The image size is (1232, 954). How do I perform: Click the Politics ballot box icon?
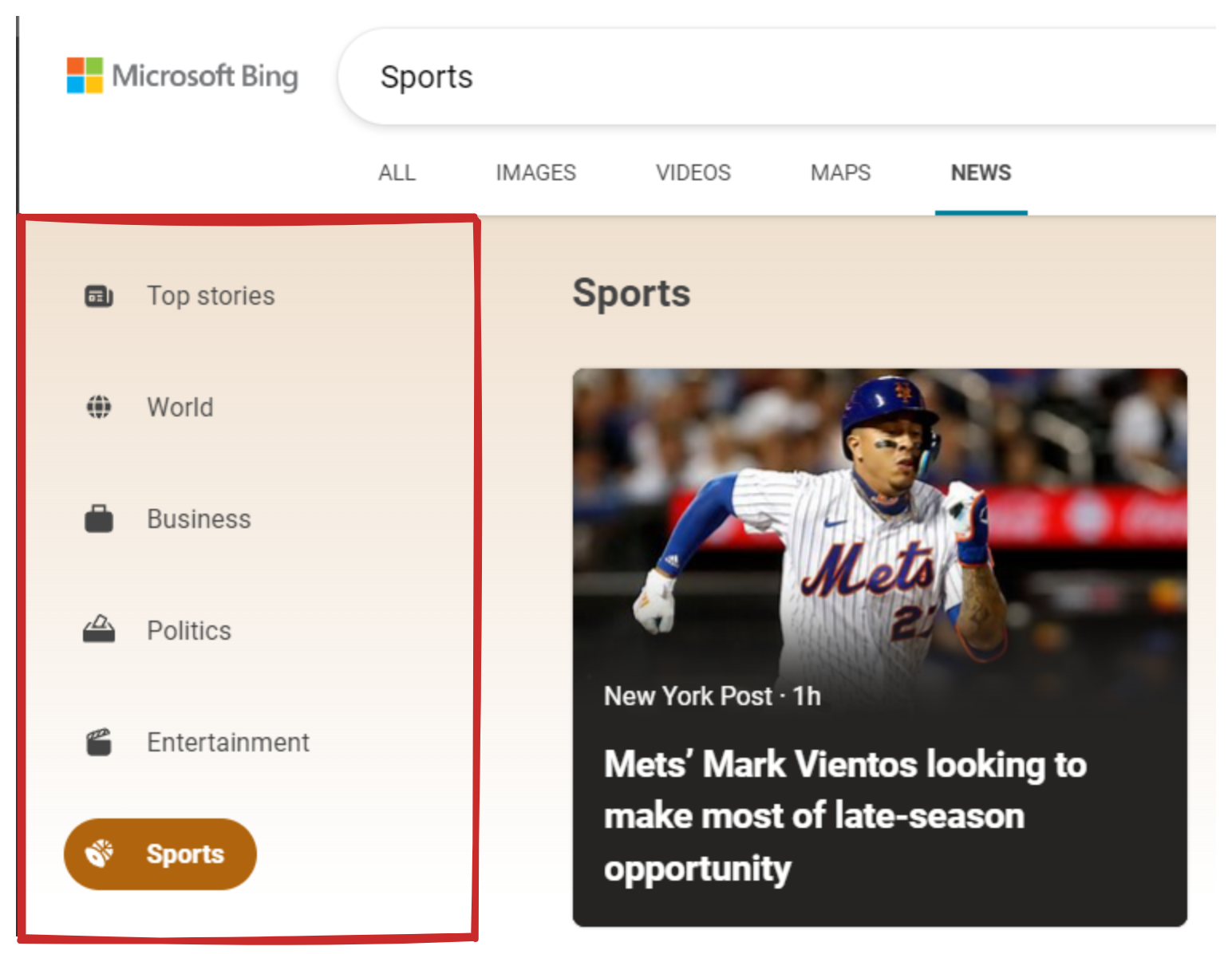coord(99,629)
